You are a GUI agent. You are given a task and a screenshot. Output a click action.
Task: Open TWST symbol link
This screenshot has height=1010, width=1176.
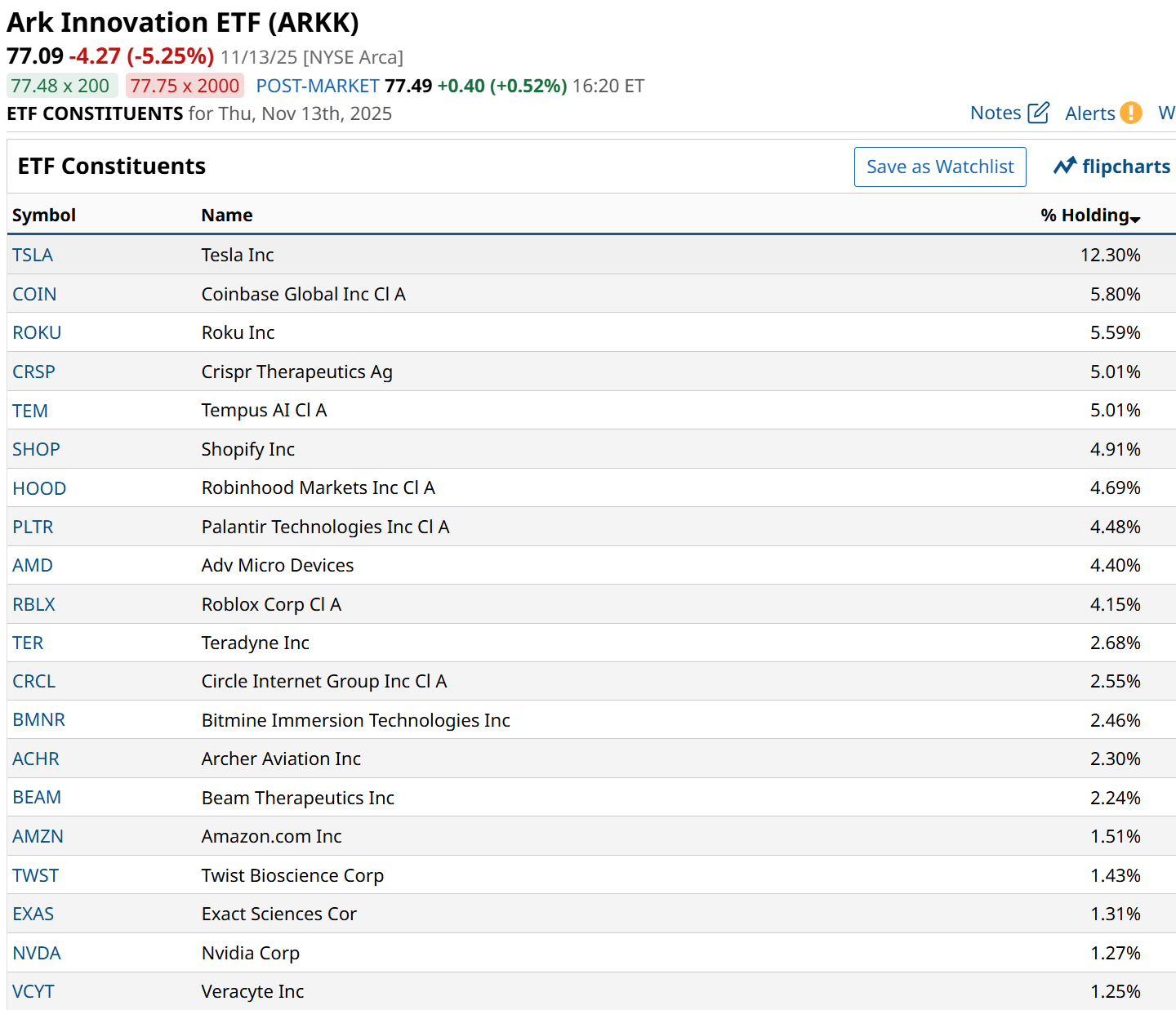[35, 875]
